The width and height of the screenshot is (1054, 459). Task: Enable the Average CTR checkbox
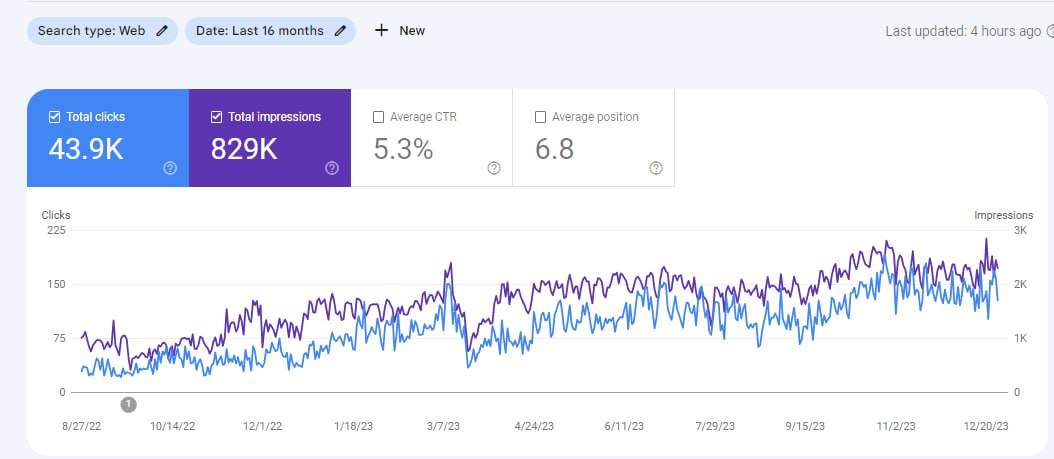(x=378, y=117)
